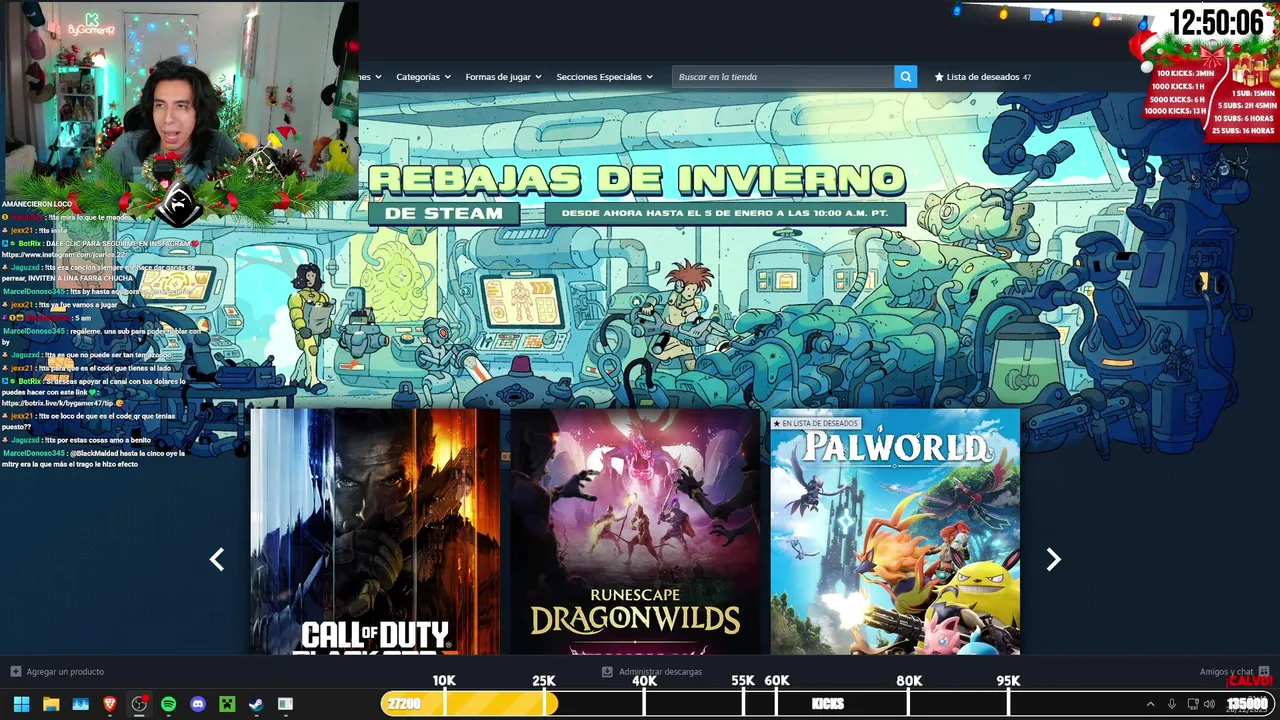Click the friends grid icon beside Amigos y chat
1280x720 pixels.
[1264, 671]
